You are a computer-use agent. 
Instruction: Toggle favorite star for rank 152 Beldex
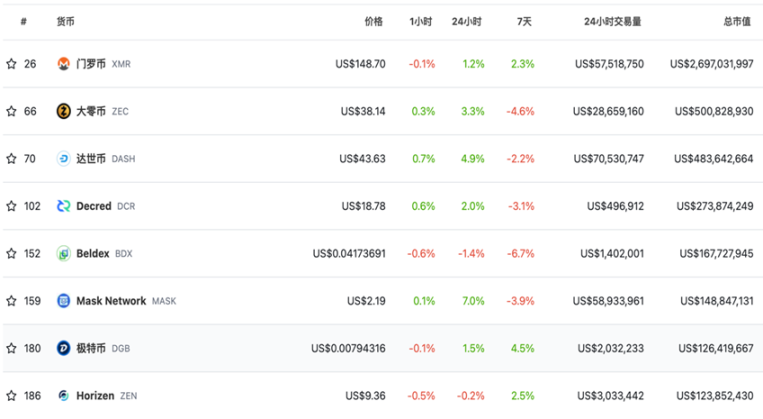(11, 254)
